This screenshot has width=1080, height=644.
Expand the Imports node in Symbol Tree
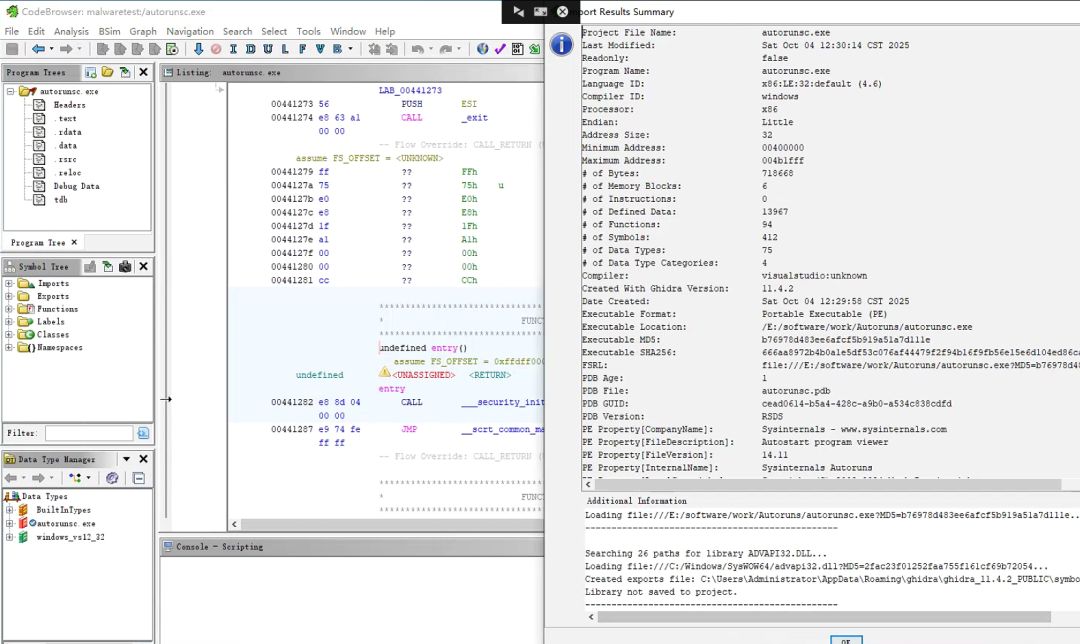pyautogui.click(x=10, y=283)
